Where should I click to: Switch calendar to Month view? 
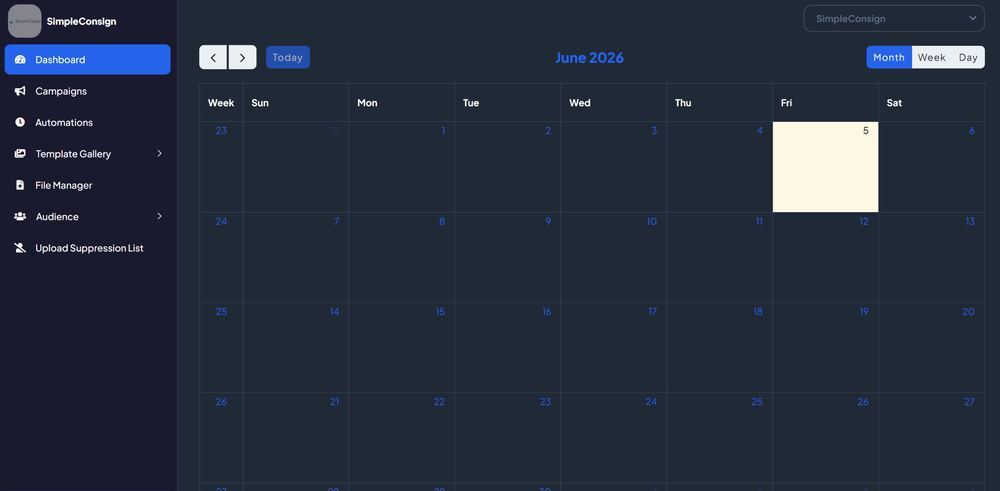tap(889, 57)
